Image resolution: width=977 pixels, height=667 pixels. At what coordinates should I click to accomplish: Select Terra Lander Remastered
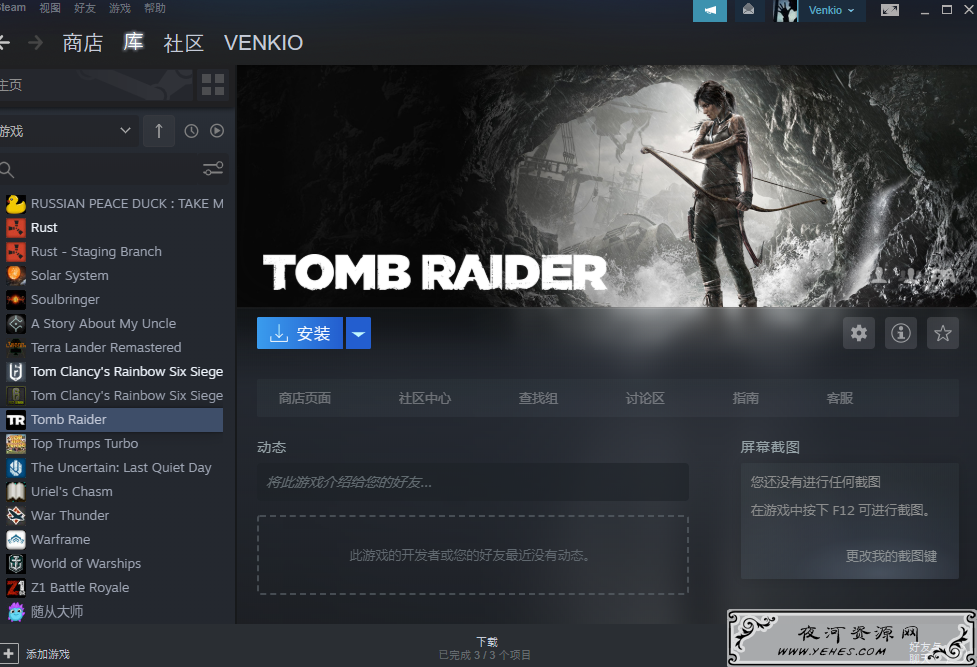pos(112,348)
